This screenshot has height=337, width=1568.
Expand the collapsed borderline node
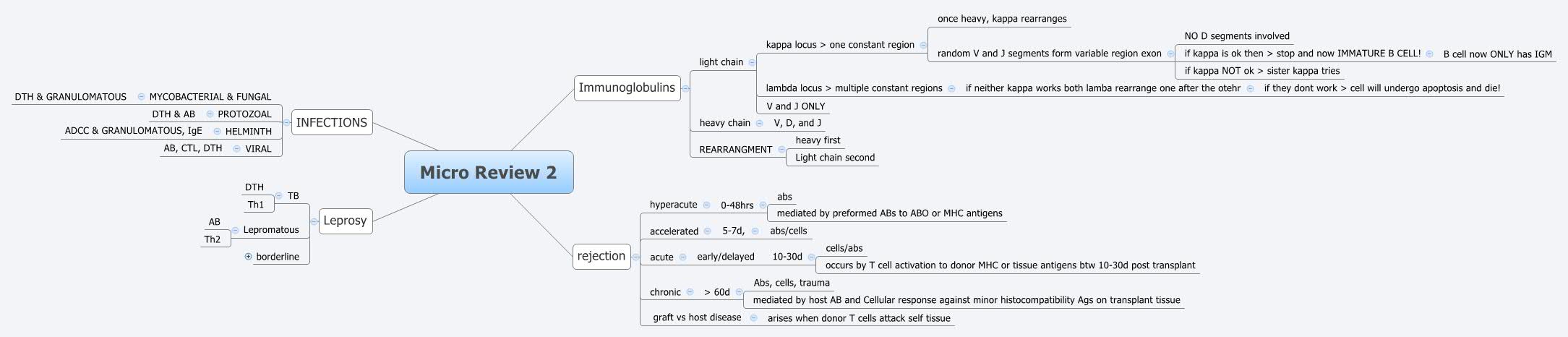[248, 257]
